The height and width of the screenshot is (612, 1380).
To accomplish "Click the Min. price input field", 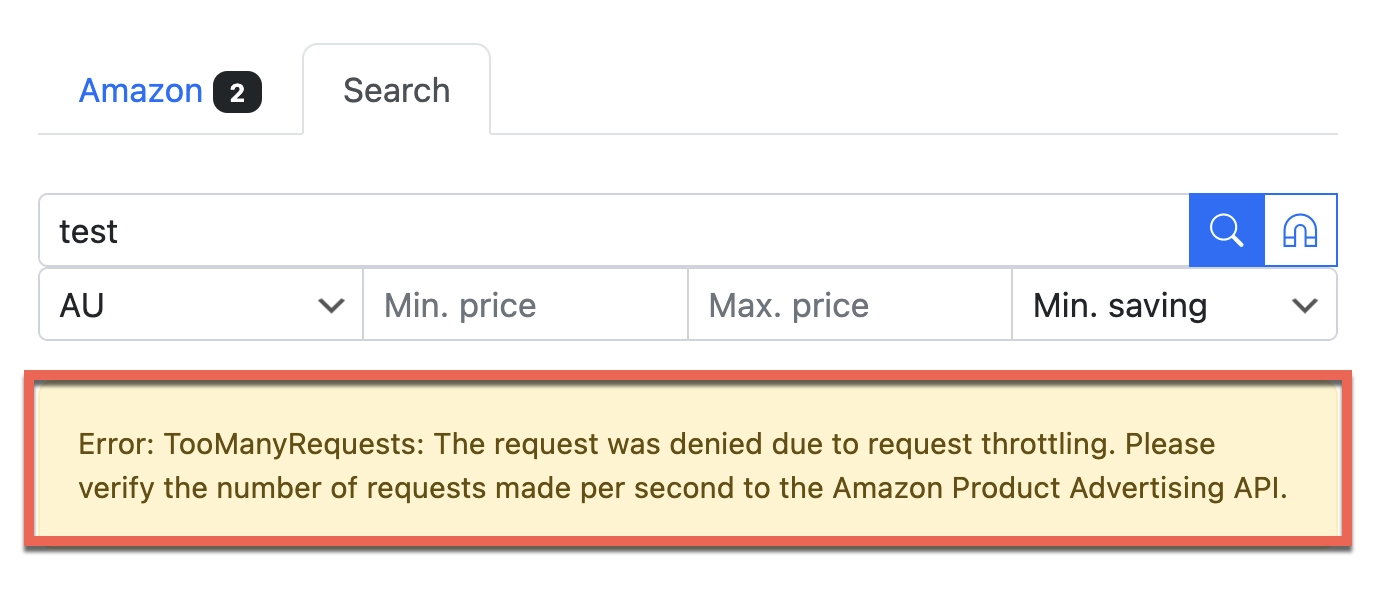I will [x=525, y=305].
